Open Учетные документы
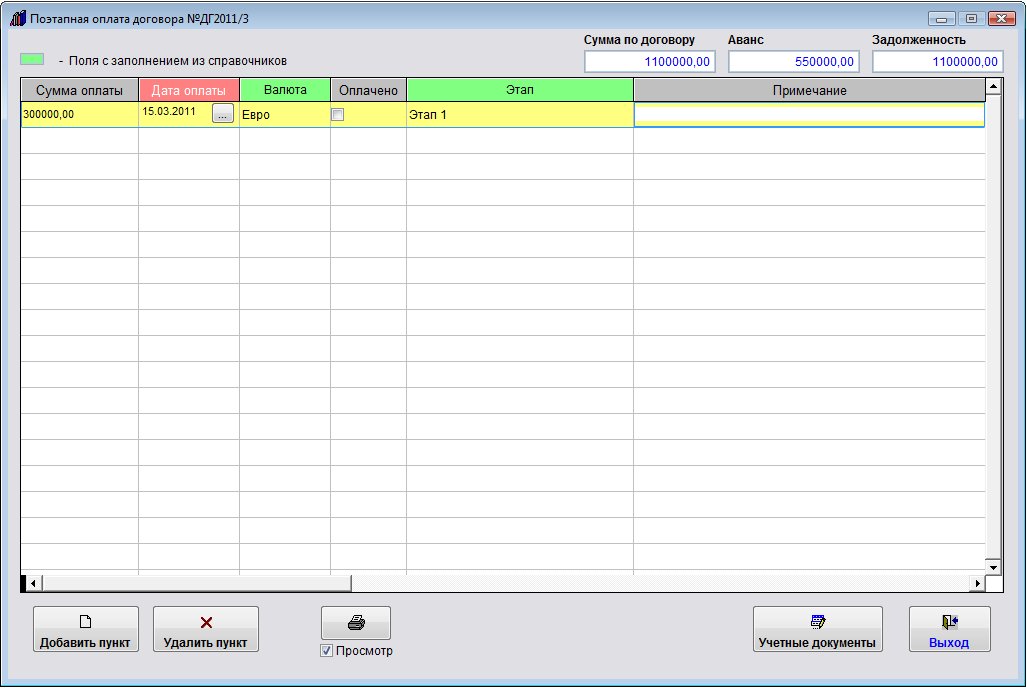 pos(817,629)
